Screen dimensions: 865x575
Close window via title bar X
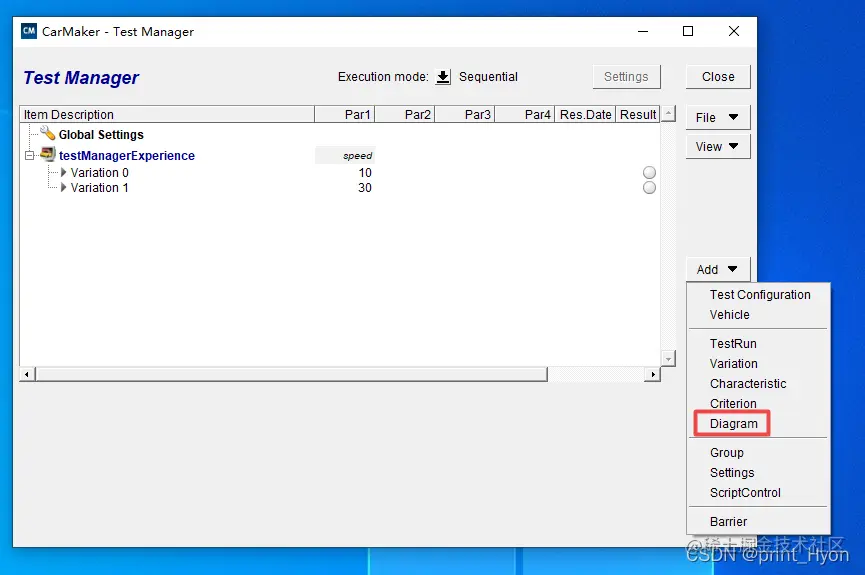(x=734, y=31)
